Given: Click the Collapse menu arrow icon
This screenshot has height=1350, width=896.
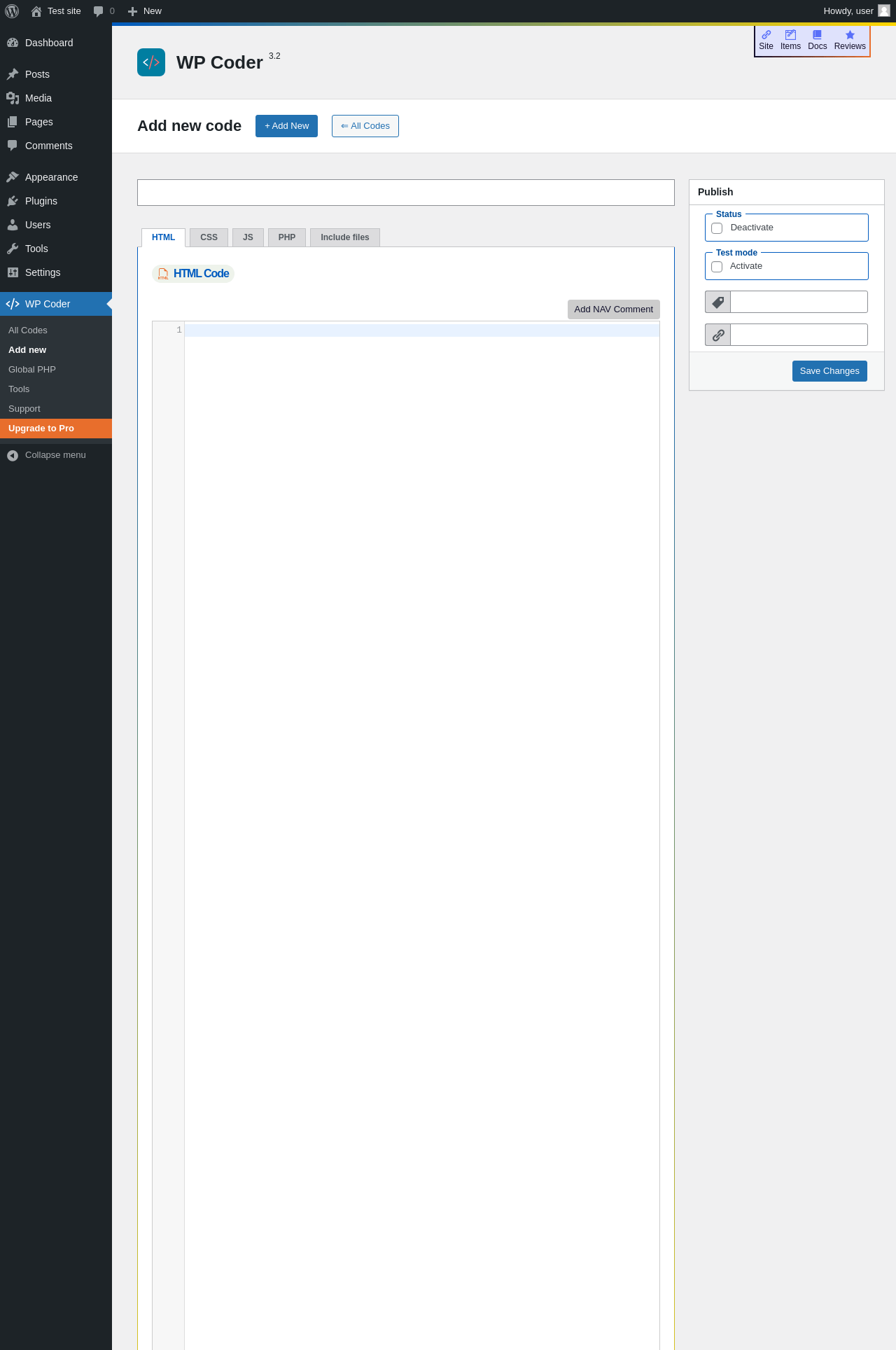Looking at the screenshot, I should click(x=13, y=455).
